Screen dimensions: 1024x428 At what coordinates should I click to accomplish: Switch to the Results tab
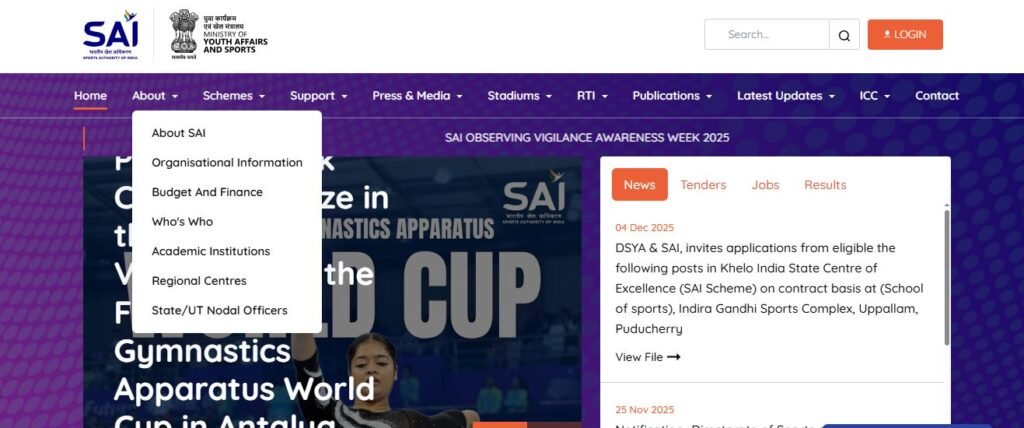(x=825, y=185)
